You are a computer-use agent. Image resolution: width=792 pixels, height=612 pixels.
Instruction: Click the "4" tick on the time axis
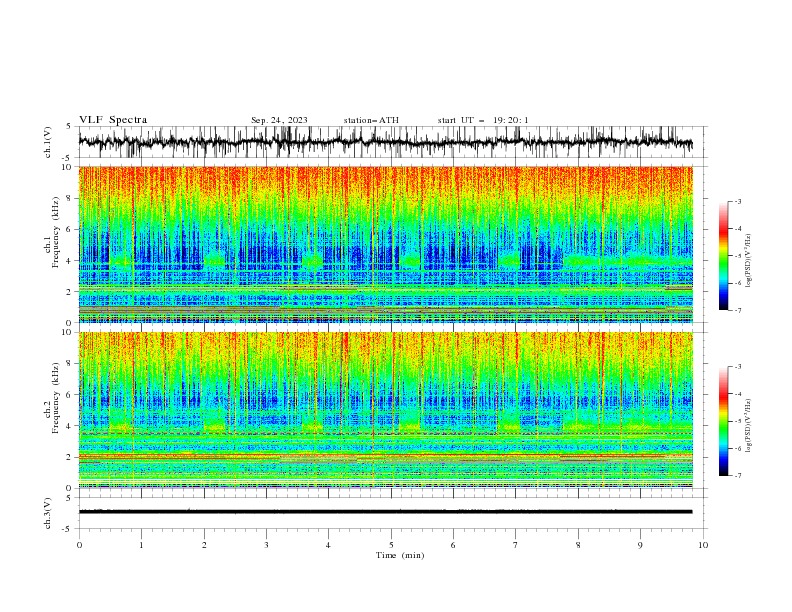(328, 545)
